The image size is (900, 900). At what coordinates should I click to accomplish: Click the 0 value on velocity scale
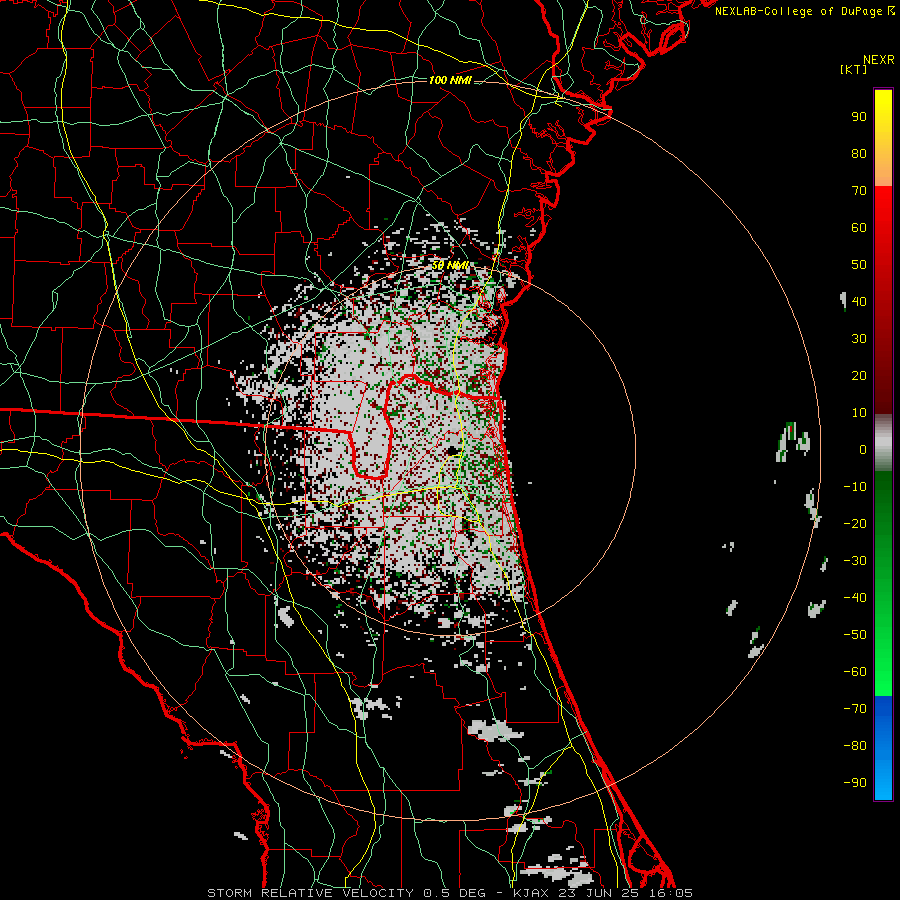(x=863, y=450)
